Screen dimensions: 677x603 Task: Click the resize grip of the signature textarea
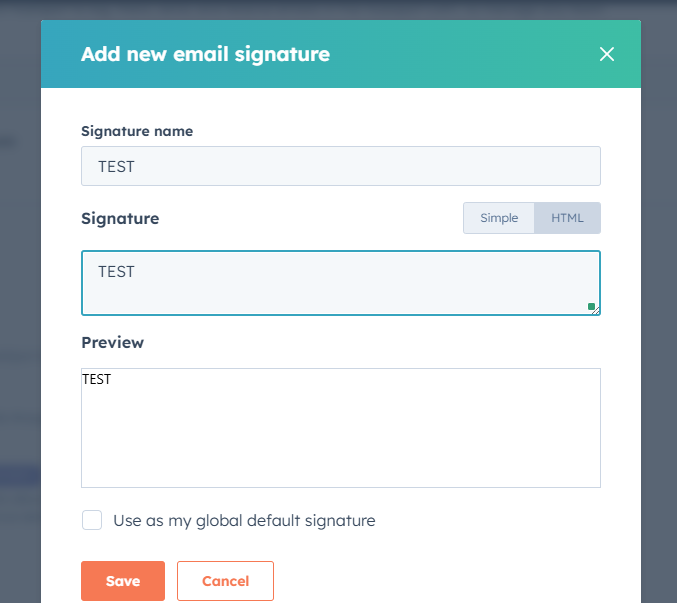coord(596,311)
